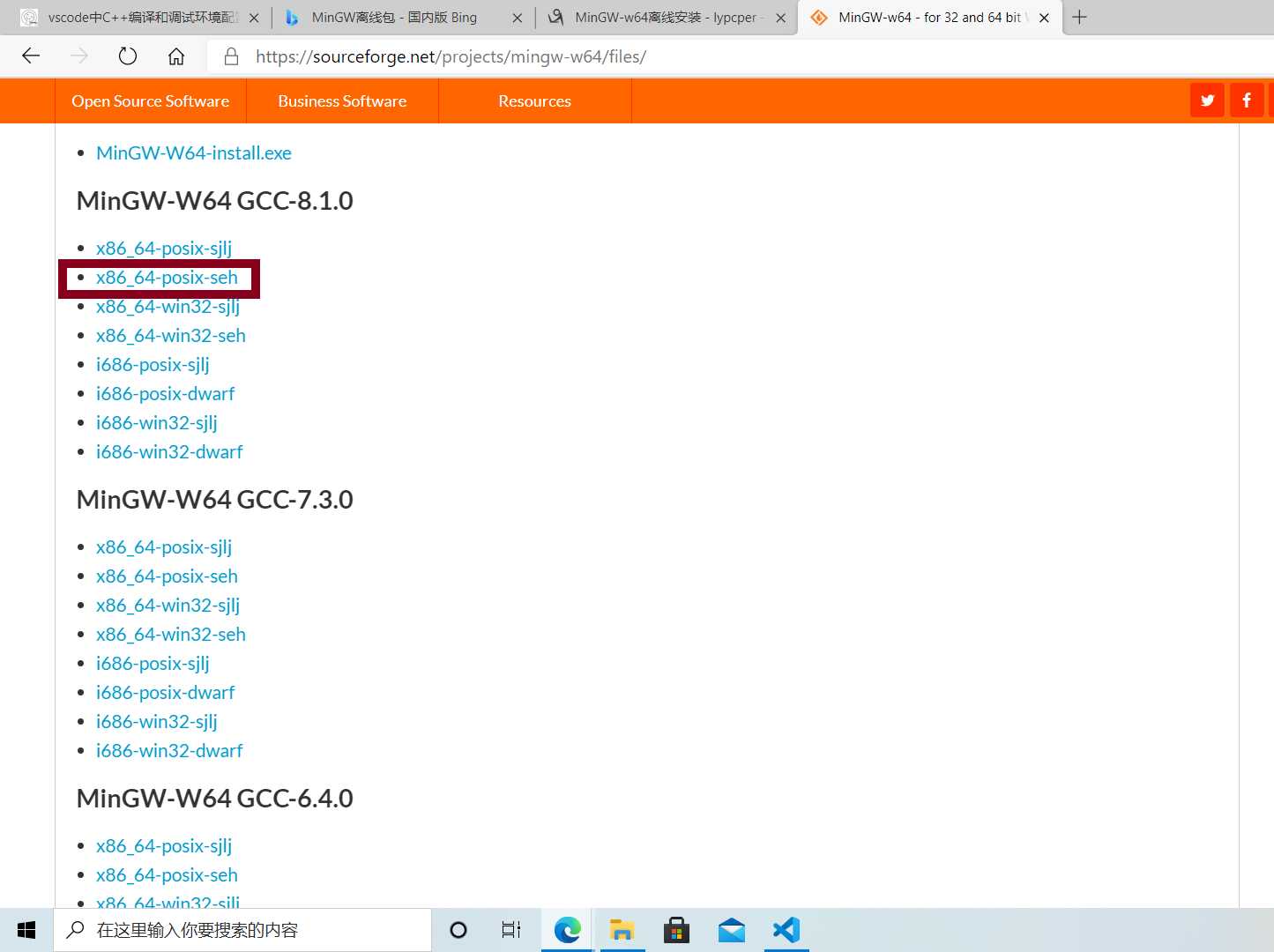Click GCC-8.1.0 i686-win32-dwarf link

[x=169, y=452]
